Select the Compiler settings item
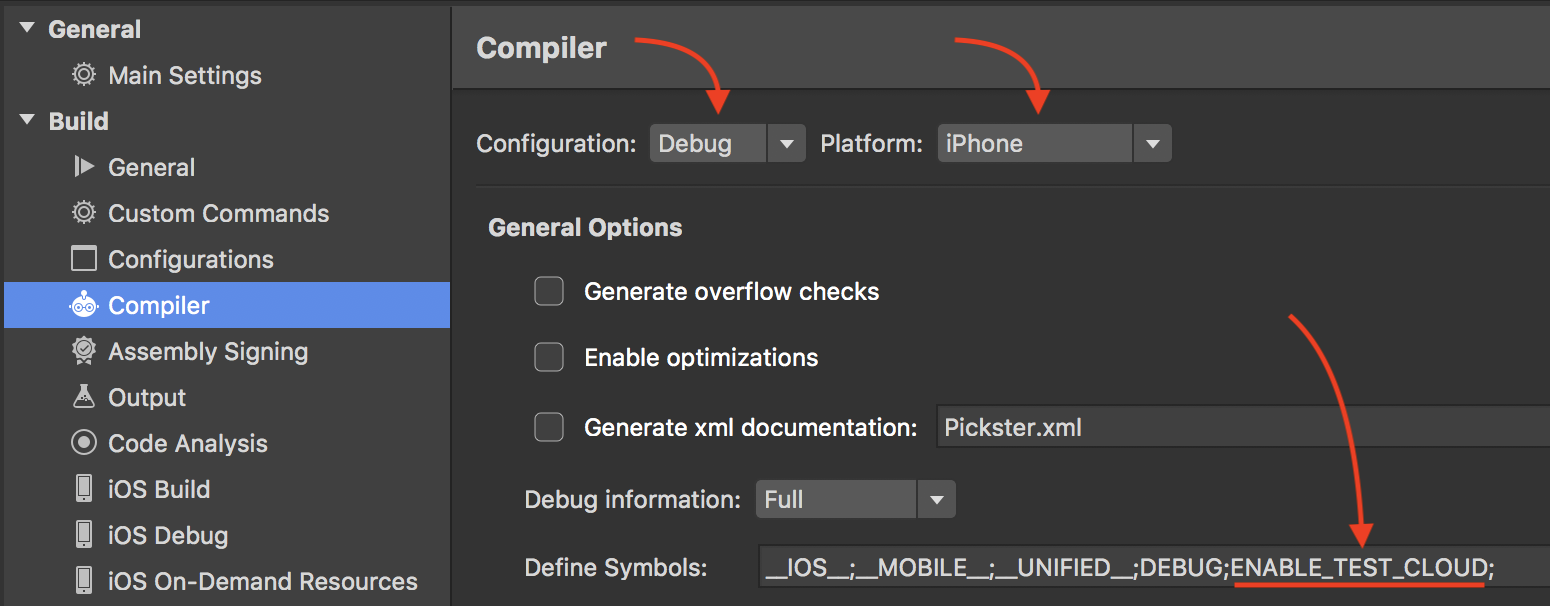Image resolution: width=1550 pixels, height=606 pixels. point(227,305)
